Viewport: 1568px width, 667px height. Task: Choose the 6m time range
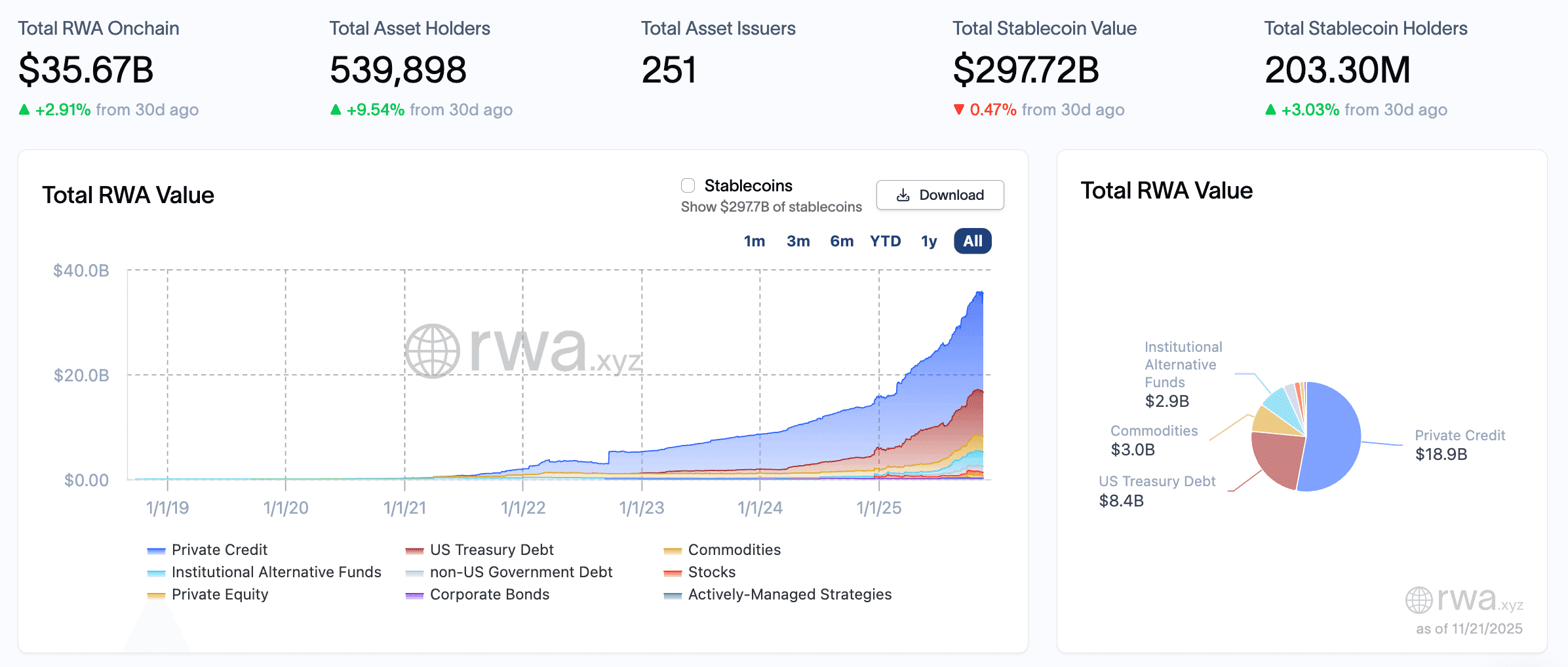coord(842,241)
